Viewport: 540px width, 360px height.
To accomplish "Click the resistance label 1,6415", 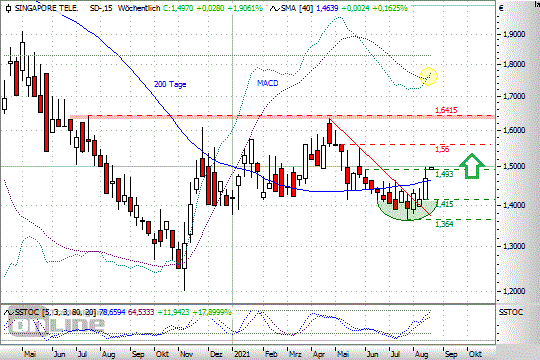I will click(446, 110).
